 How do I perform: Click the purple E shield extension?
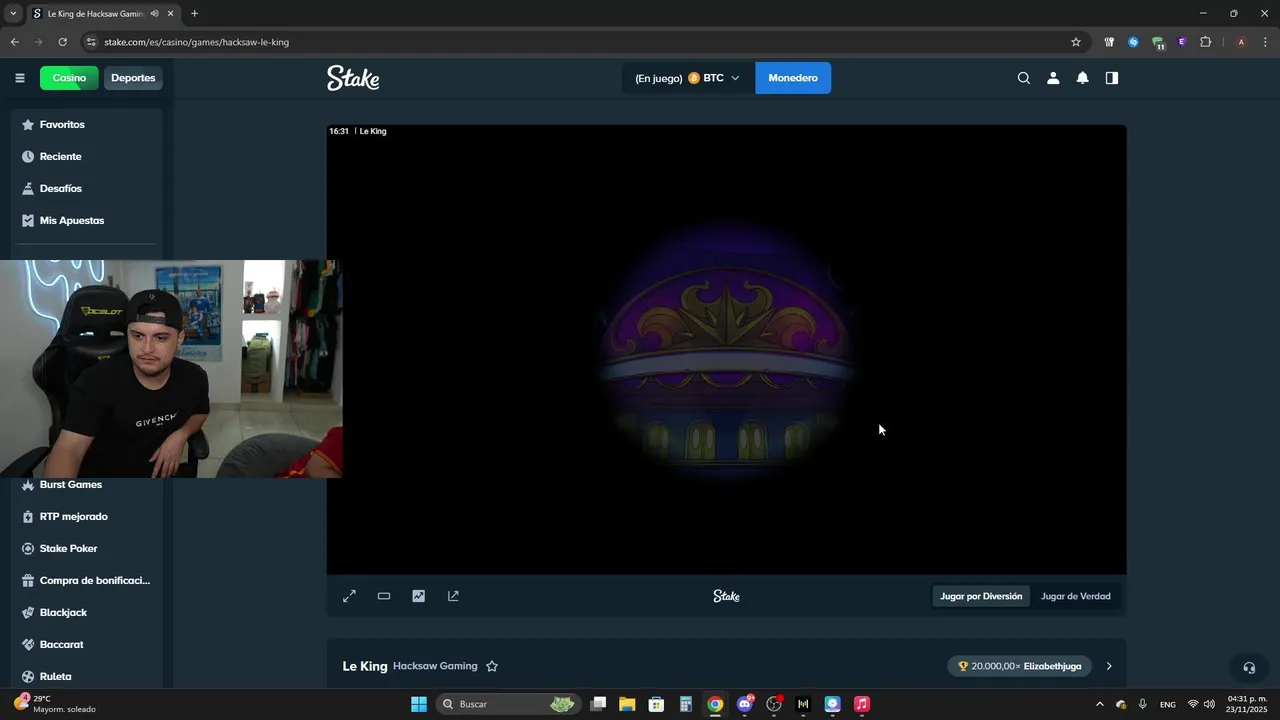coord(1182,42)
